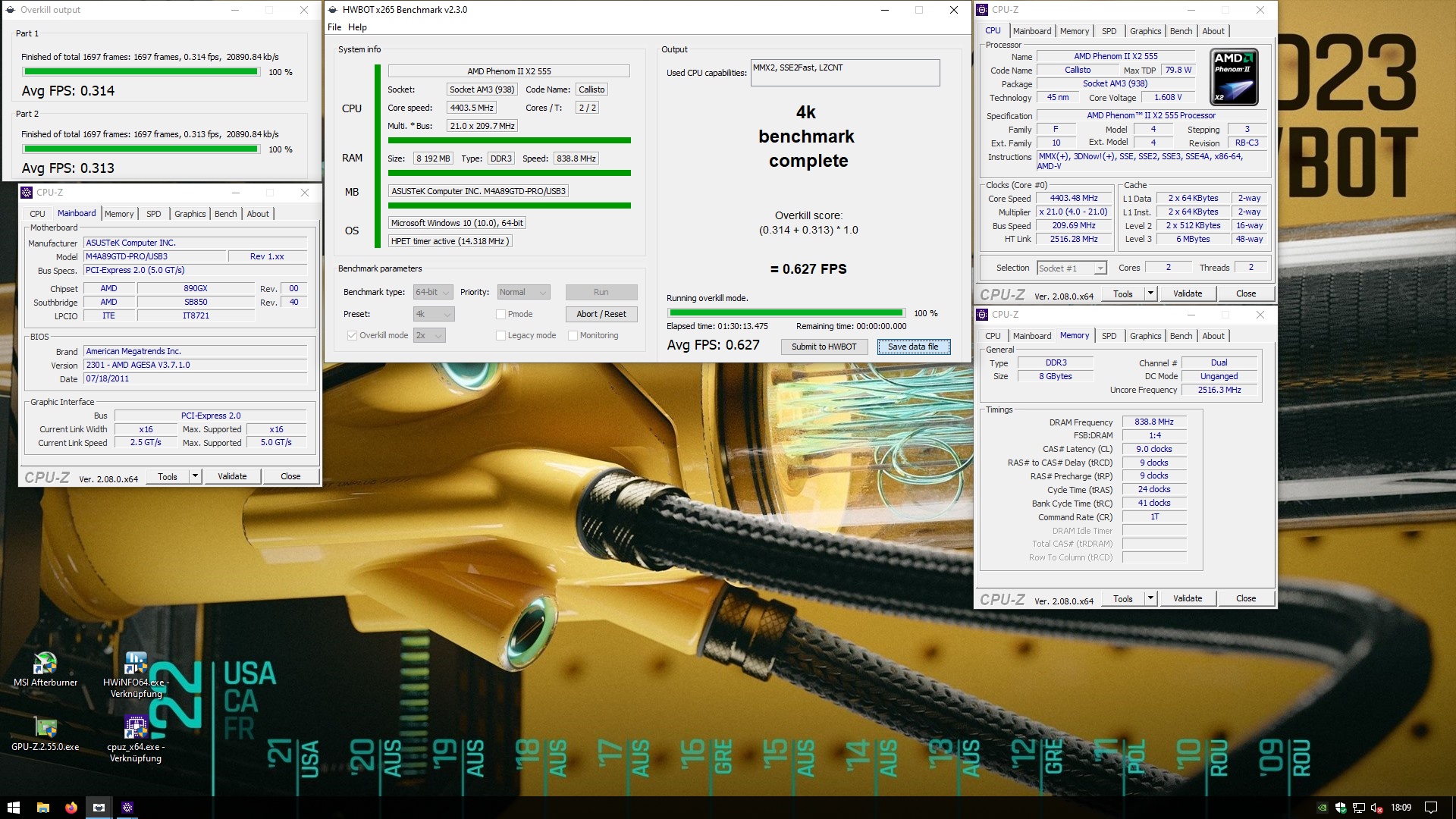The height and width of the screenshot is (819, 1456).
Task: Switch to CPU tab in CPU-Z Mainboard window
Action: 37,214
